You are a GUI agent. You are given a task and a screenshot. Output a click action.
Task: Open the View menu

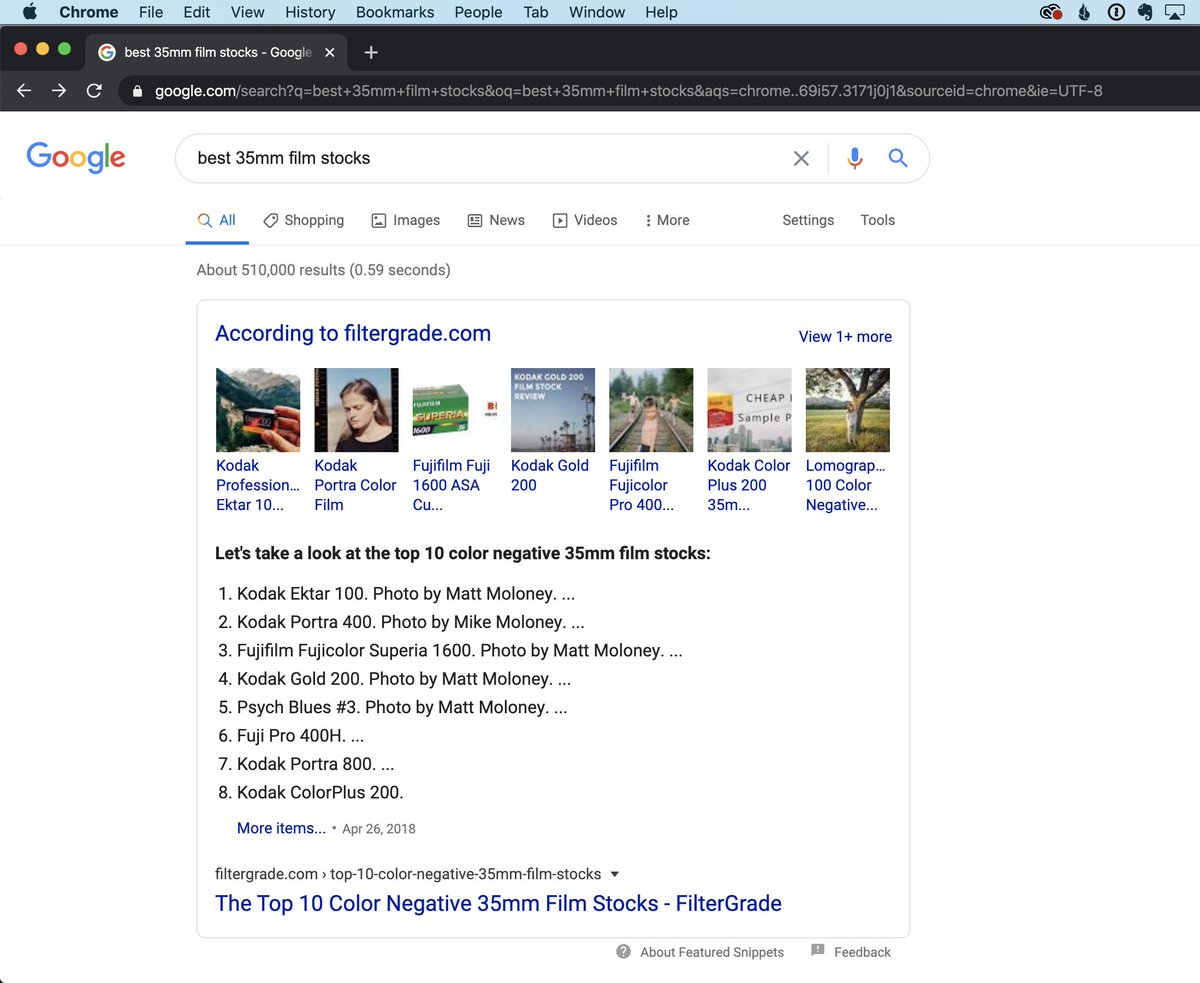point(247,12)
